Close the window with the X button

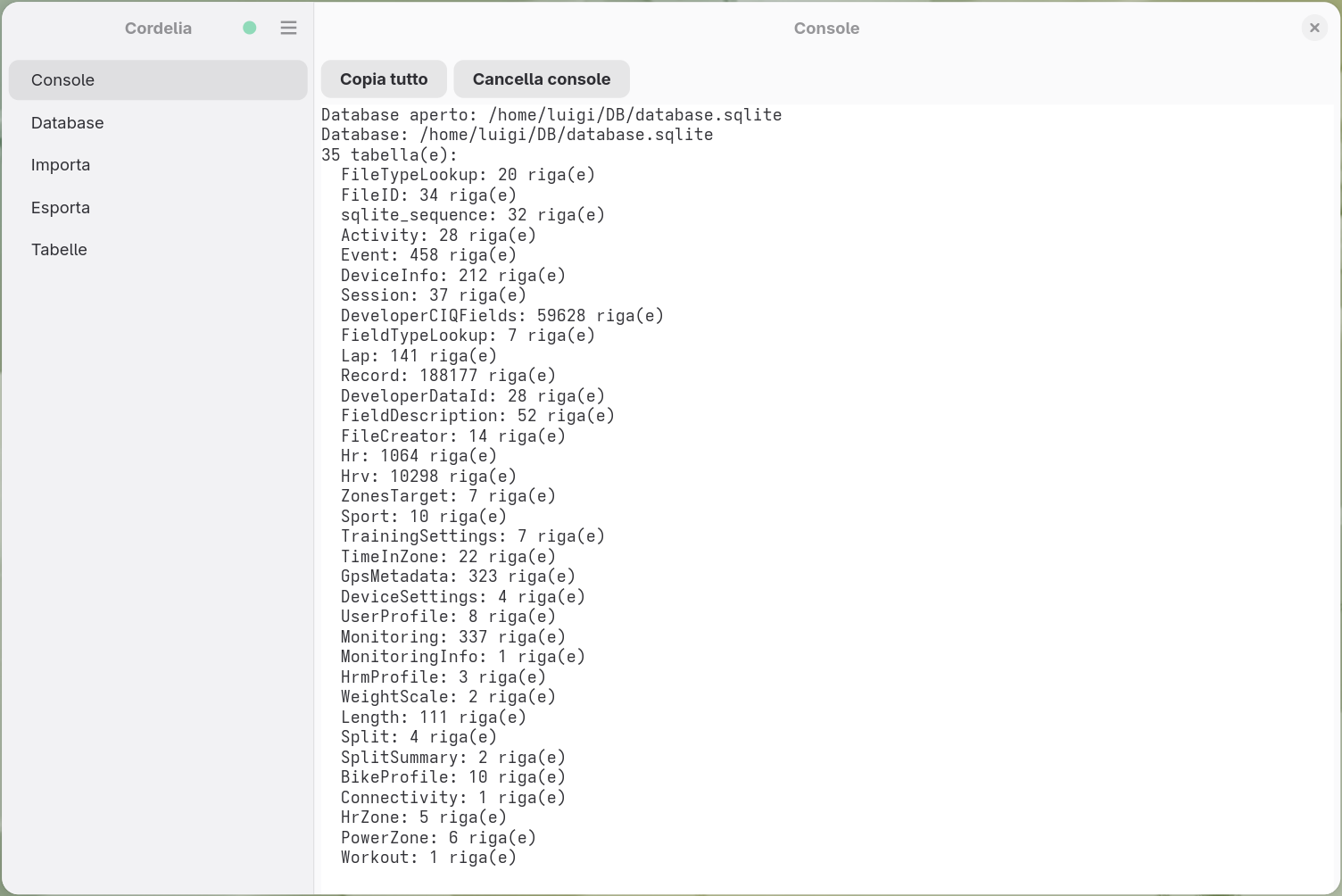(x=1314, y=28)
